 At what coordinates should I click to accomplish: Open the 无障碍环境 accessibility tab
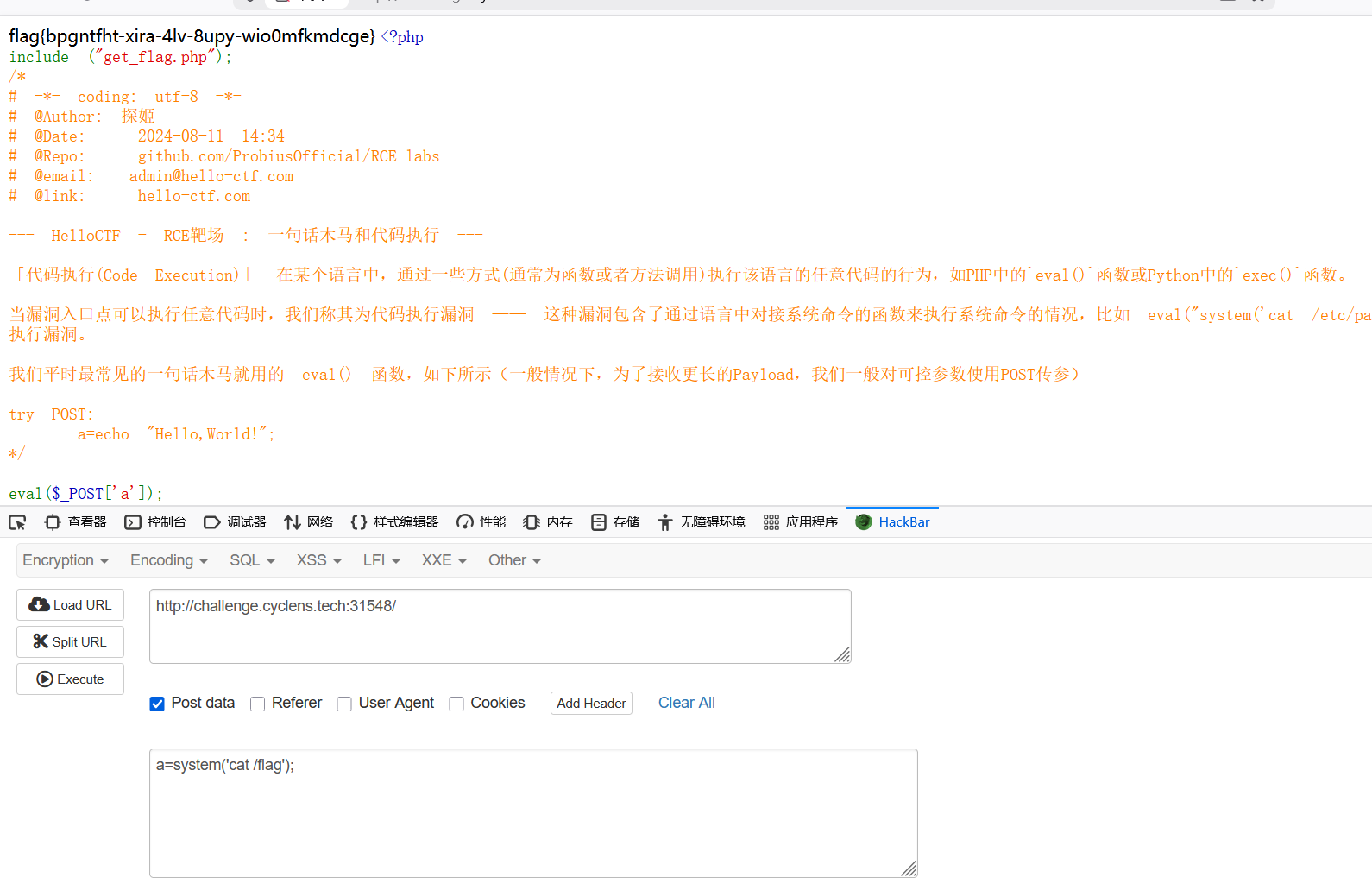point(702,522)
